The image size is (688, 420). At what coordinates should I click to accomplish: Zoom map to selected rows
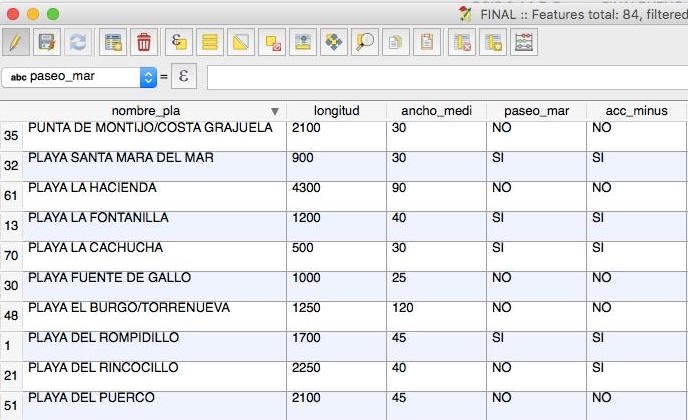point(365,42)
